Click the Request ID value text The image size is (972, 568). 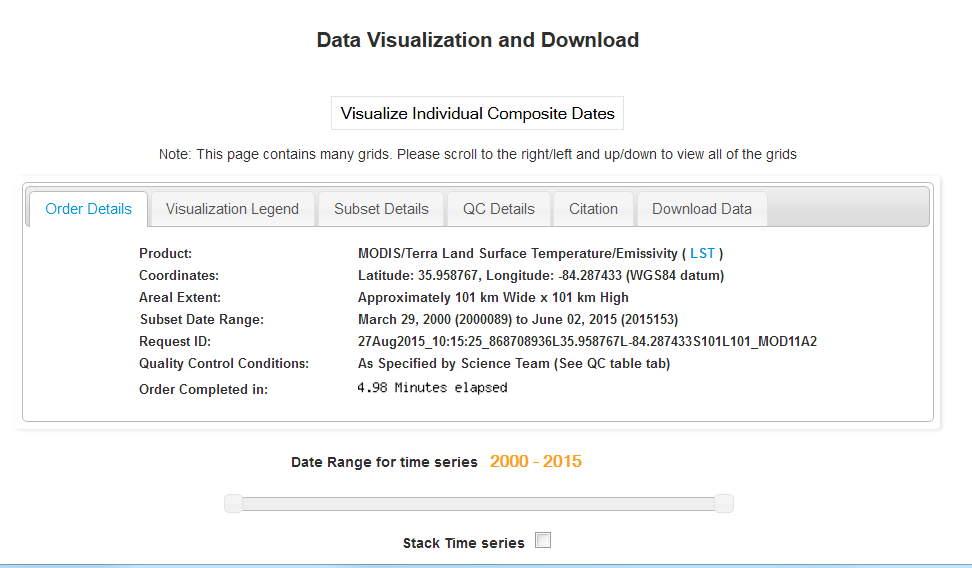pyautogui.click(x=587, y=342)
